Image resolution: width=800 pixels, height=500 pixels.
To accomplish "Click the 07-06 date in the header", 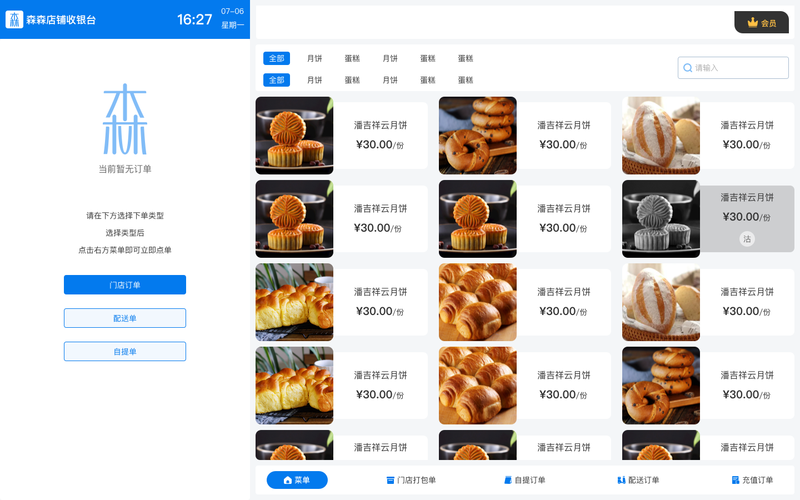I will click(232, 11).
